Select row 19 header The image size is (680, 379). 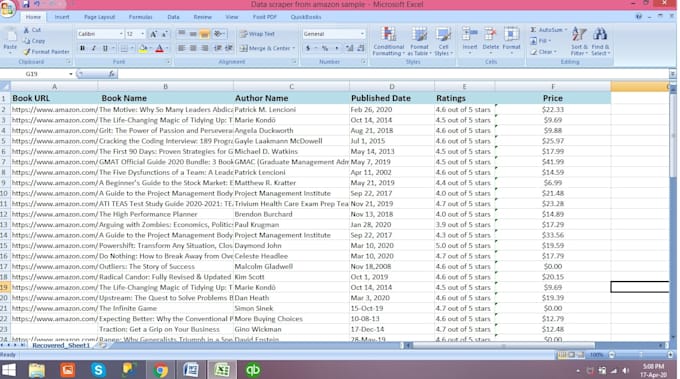pyautogui.click(x=4, y=288)
